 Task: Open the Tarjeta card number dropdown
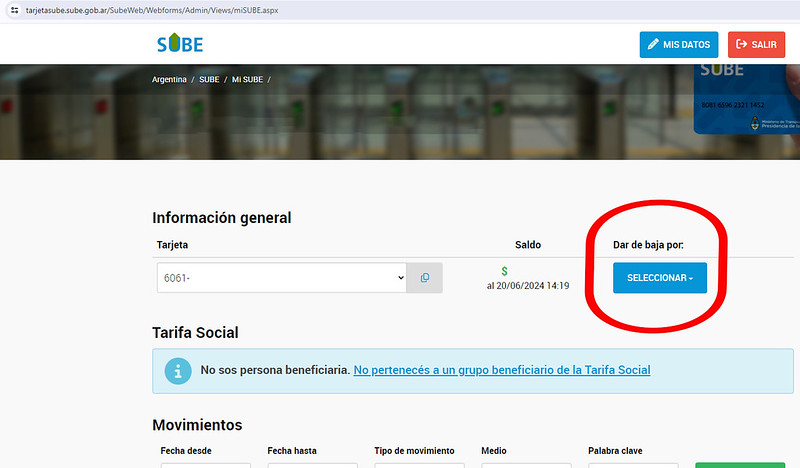pyautogui.click(x=281, y=277)
